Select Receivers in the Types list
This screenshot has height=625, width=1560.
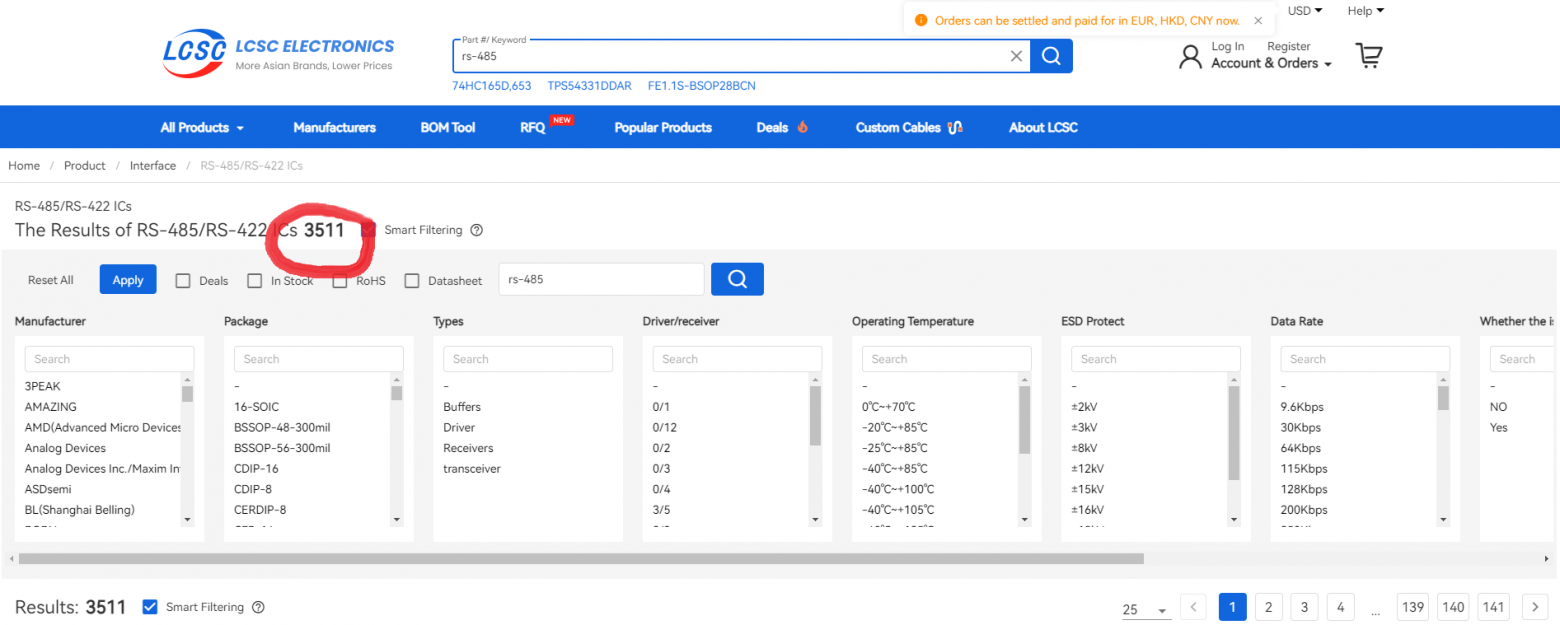click(x=469, y=448)
